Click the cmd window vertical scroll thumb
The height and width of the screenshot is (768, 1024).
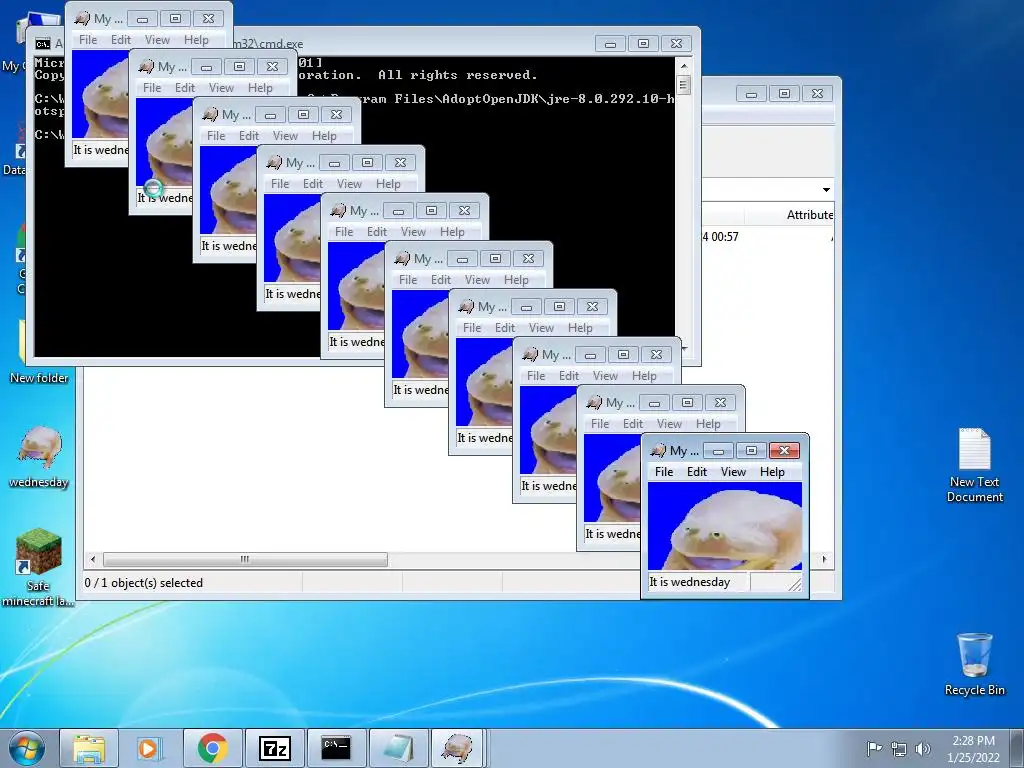point(683,85)
